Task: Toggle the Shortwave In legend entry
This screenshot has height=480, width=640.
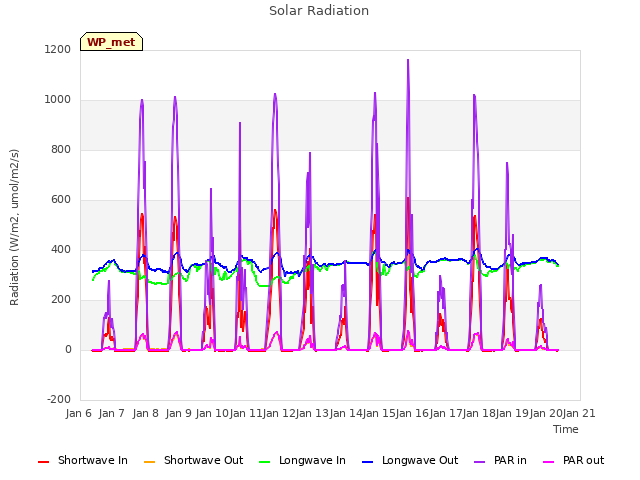Action: pos(83,460)
